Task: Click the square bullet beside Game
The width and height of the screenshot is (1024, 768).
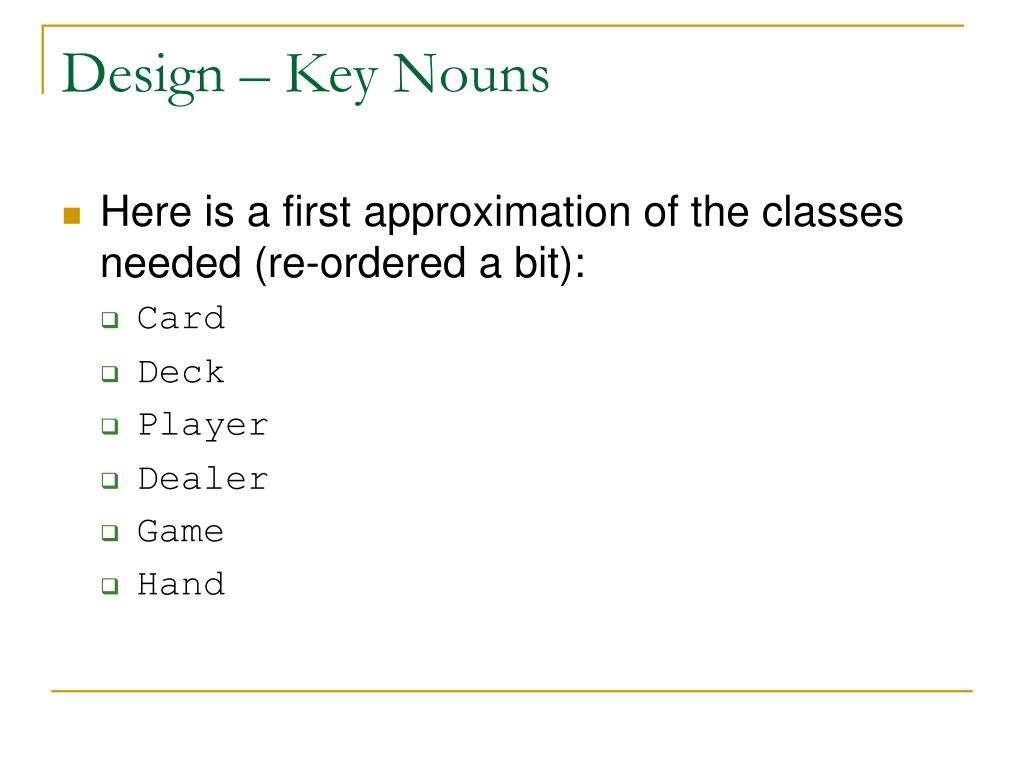Action: coord(110,532)
